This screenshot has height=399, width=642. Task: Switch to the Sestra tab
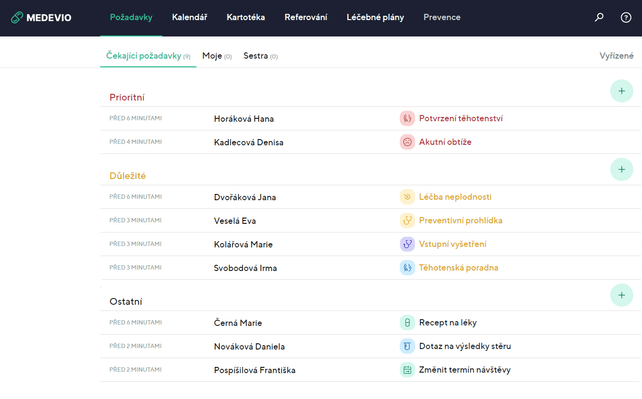260,56
